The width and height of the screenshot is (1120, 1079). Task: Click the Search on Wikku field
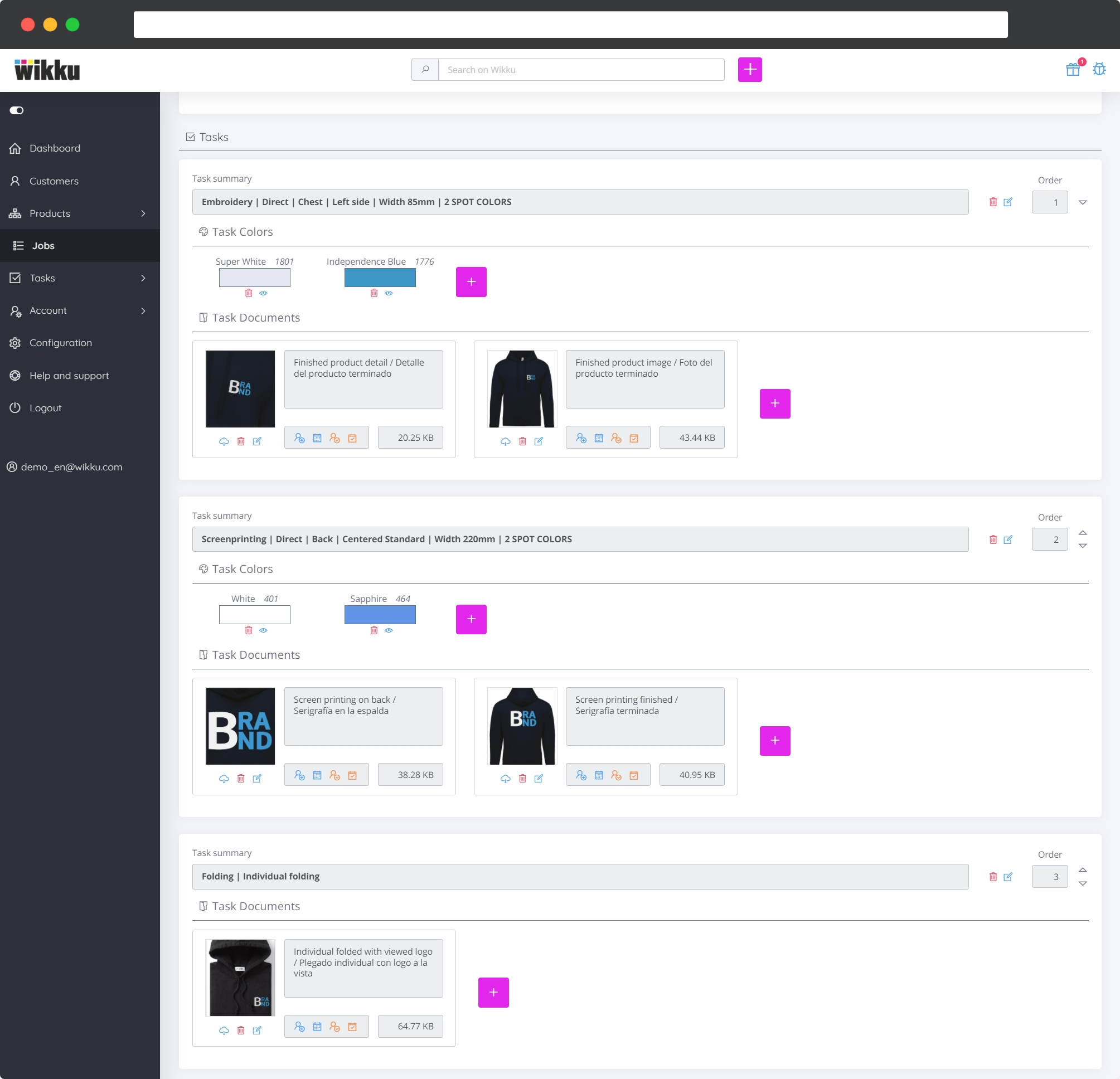click(x=580, y=69)
